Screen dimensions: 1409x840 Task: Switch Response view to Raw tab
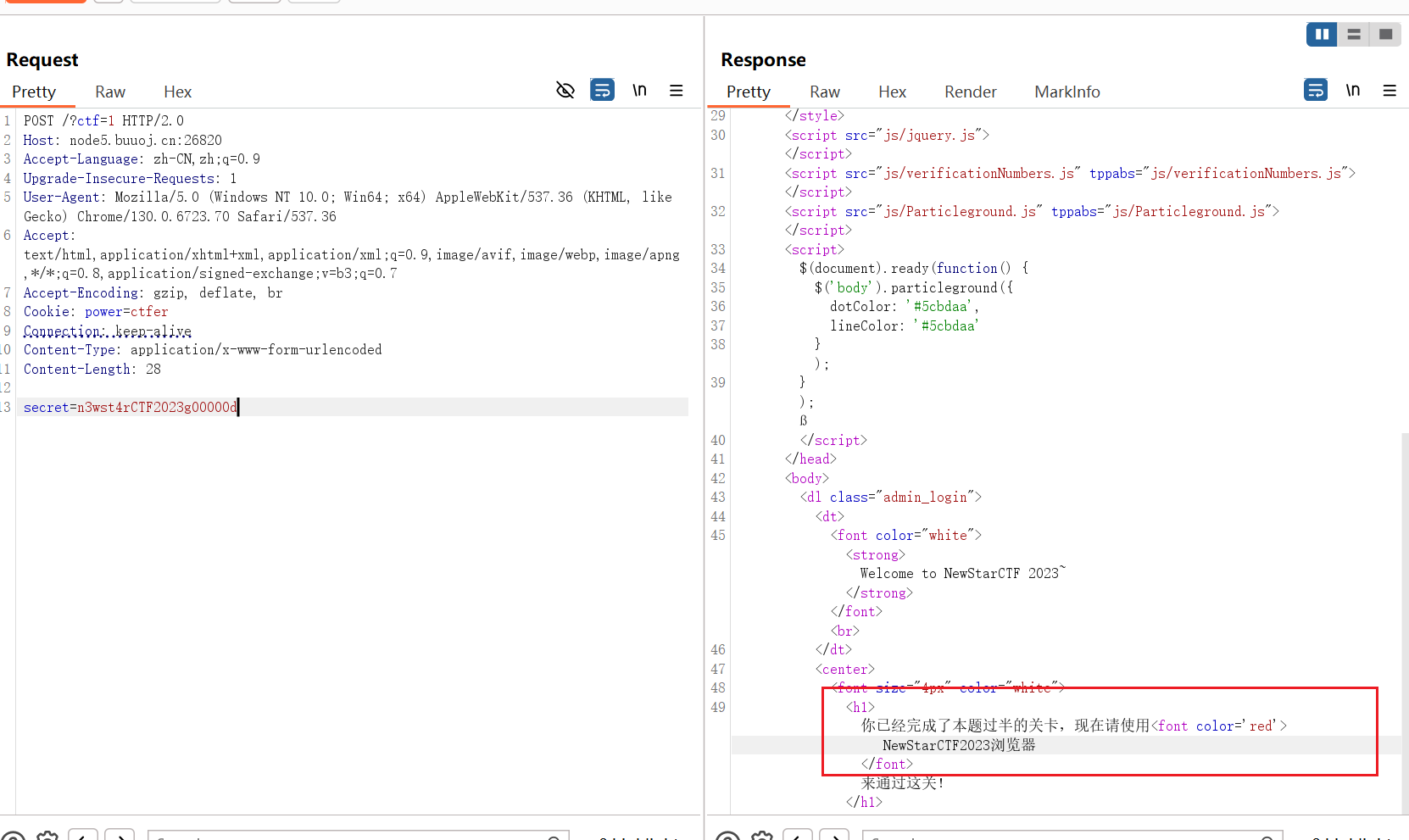coord(825,92)
